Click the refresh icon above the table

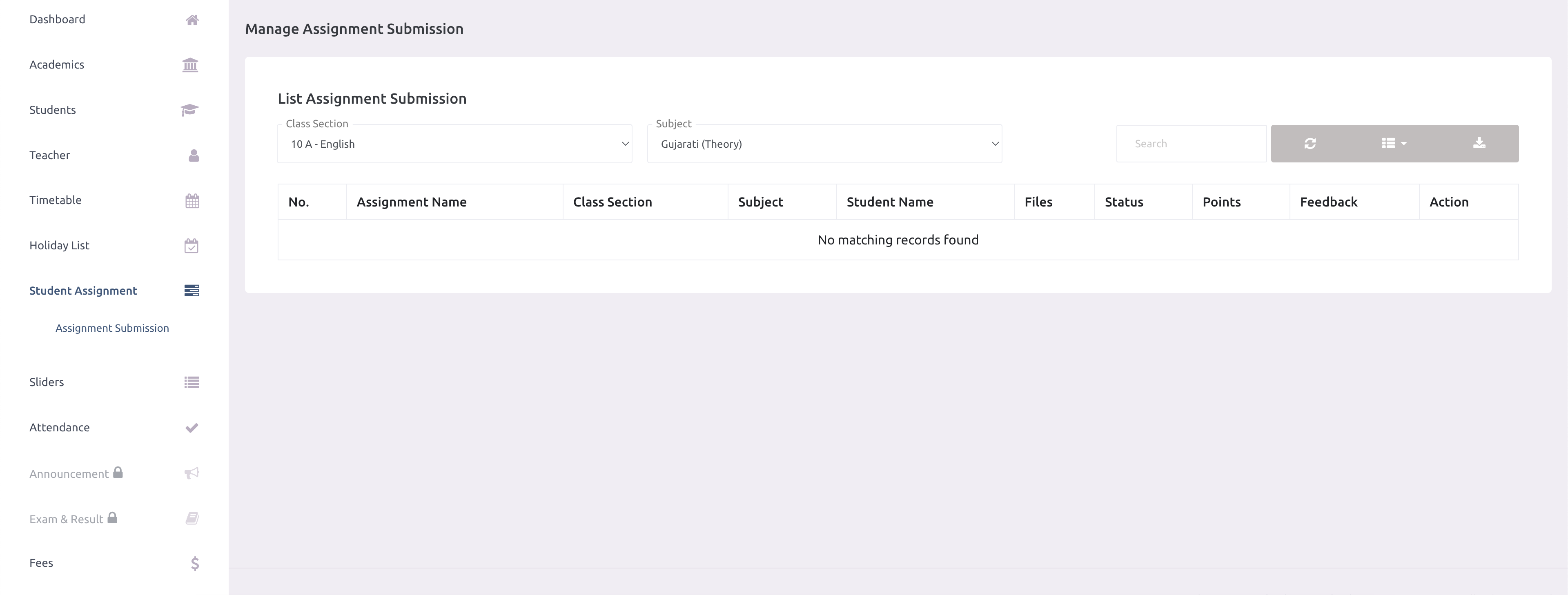(x=1310, y=144)
